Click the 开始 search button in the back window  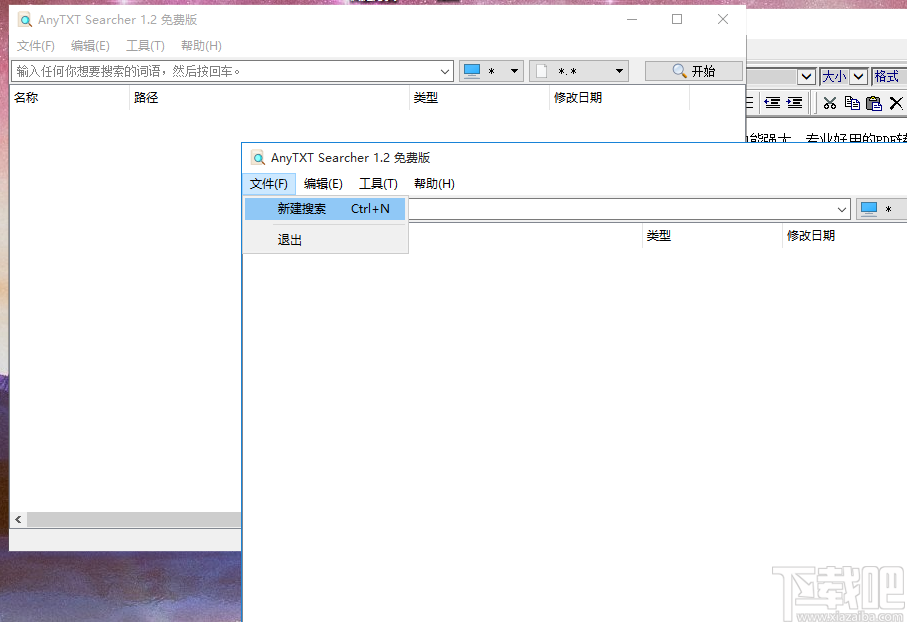point(694,71)
